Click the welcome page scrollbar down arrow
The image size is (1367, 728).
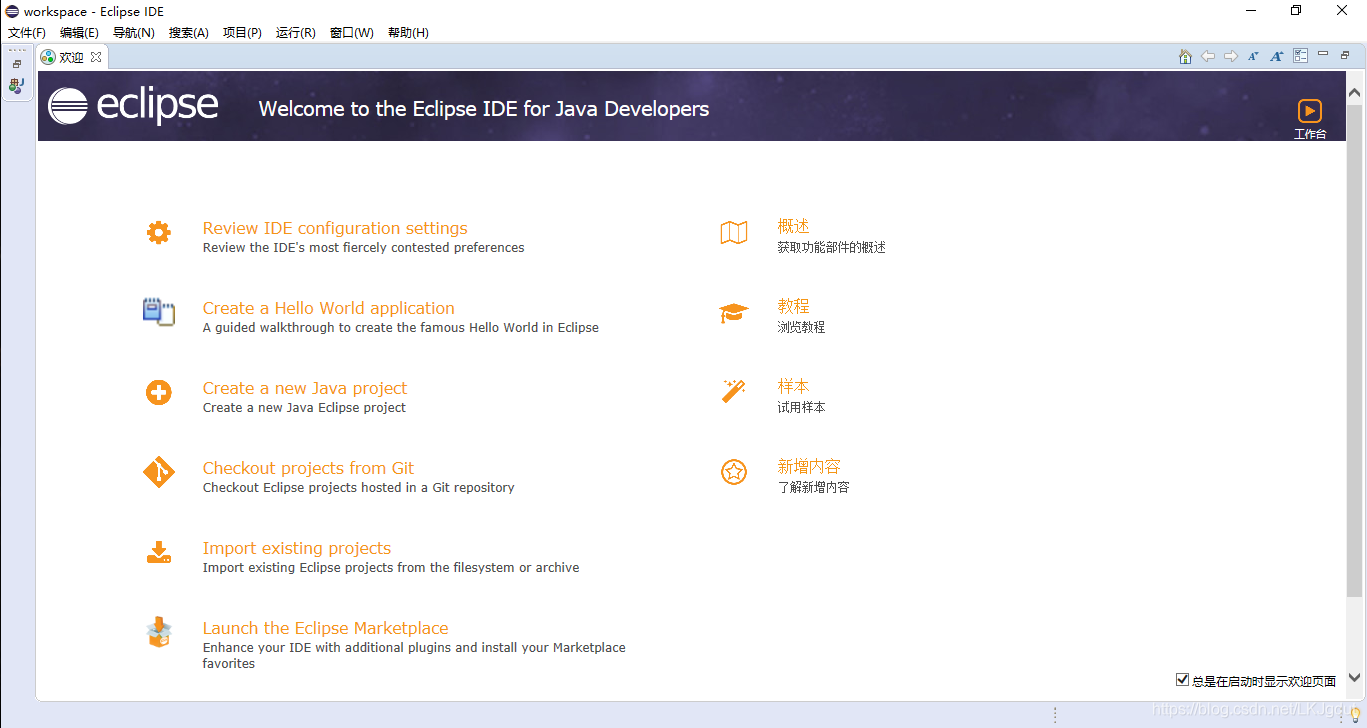click(1355, 677)
